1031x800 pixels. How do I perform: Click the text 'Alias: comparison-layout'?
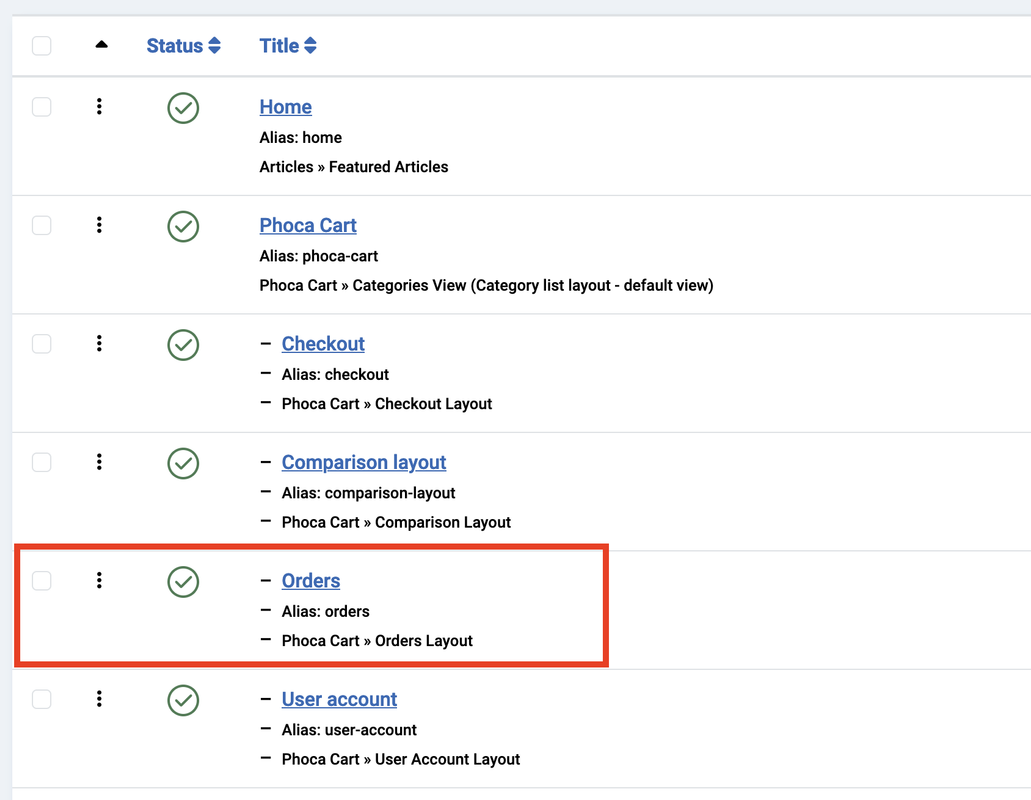pos(369,493)
